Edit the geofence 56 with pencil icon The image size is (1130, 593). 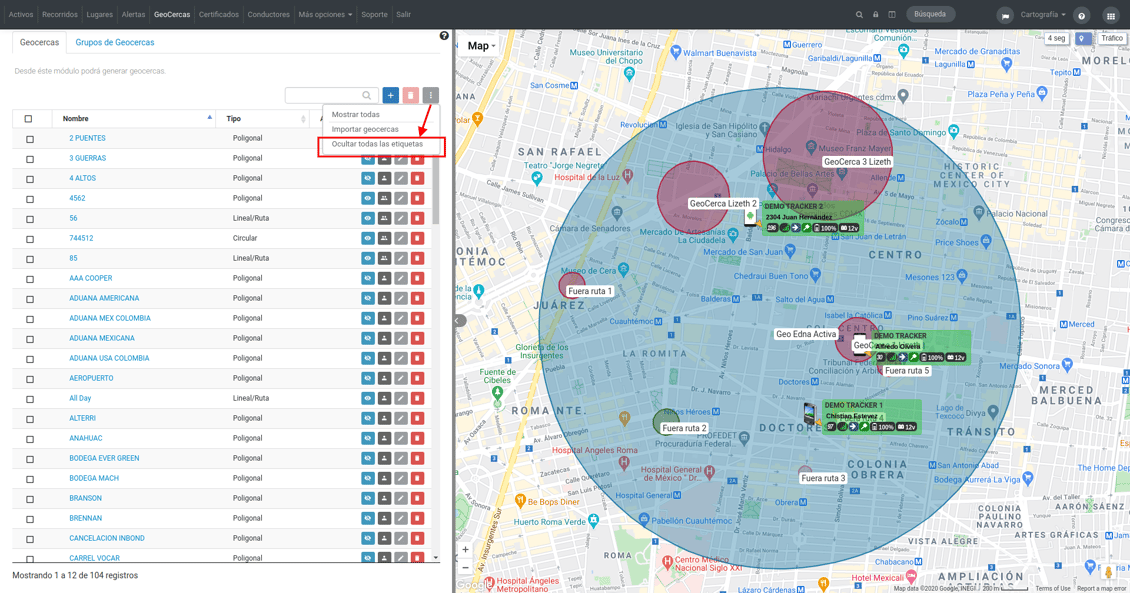pyautogui.click(x=401, y=218)
